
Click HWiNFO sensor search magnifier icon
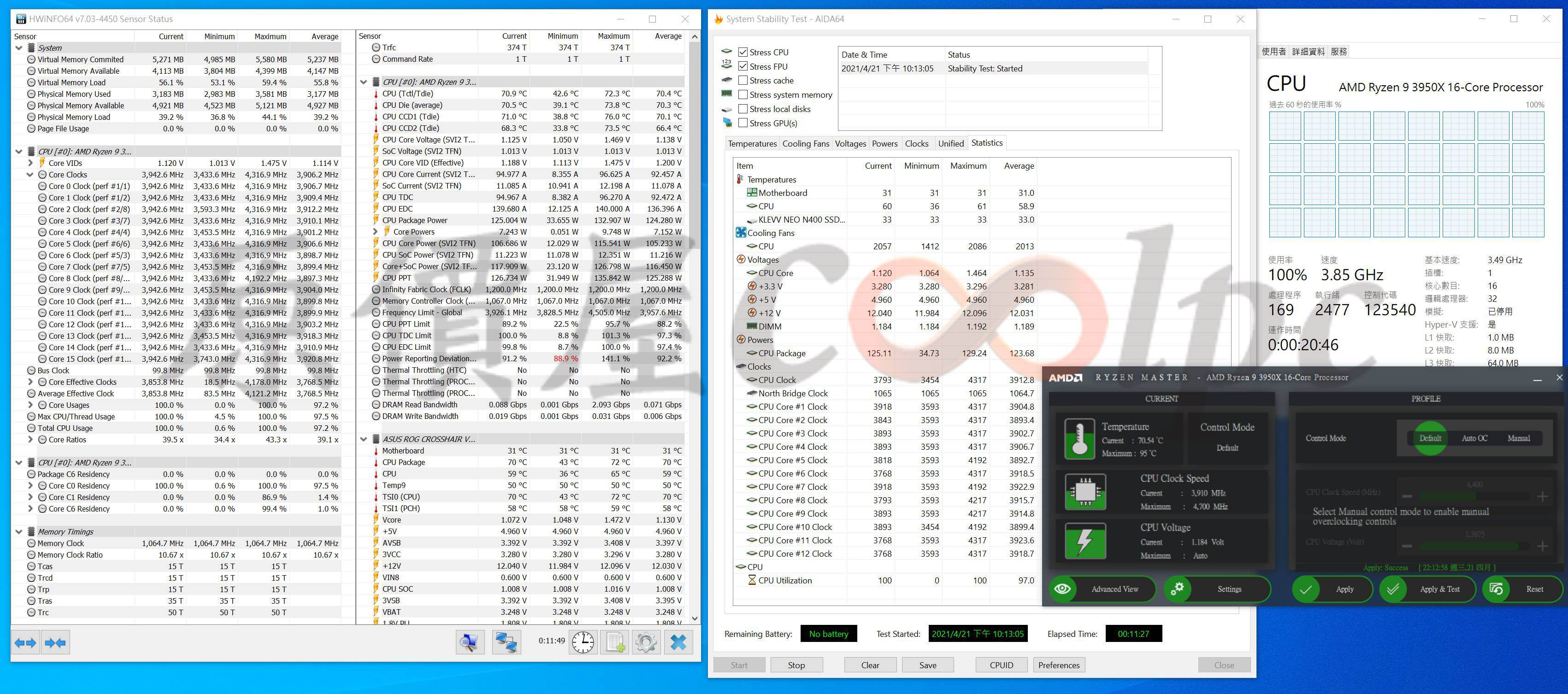click(470, 642)
